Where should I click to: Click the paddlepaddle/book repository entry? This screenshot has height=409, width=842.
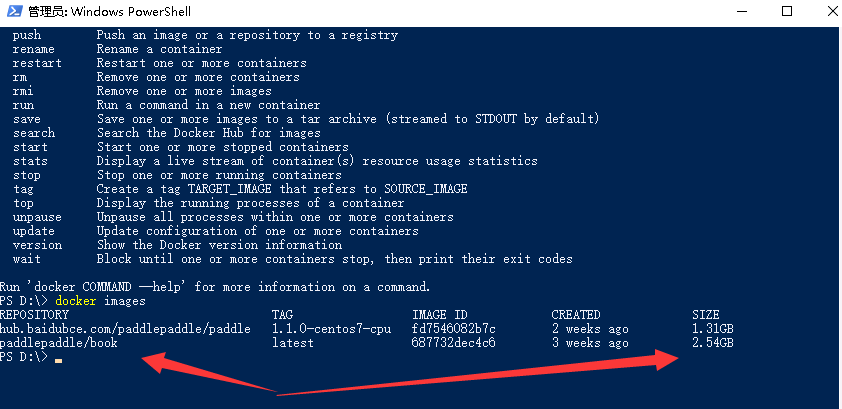coord(59,343)
